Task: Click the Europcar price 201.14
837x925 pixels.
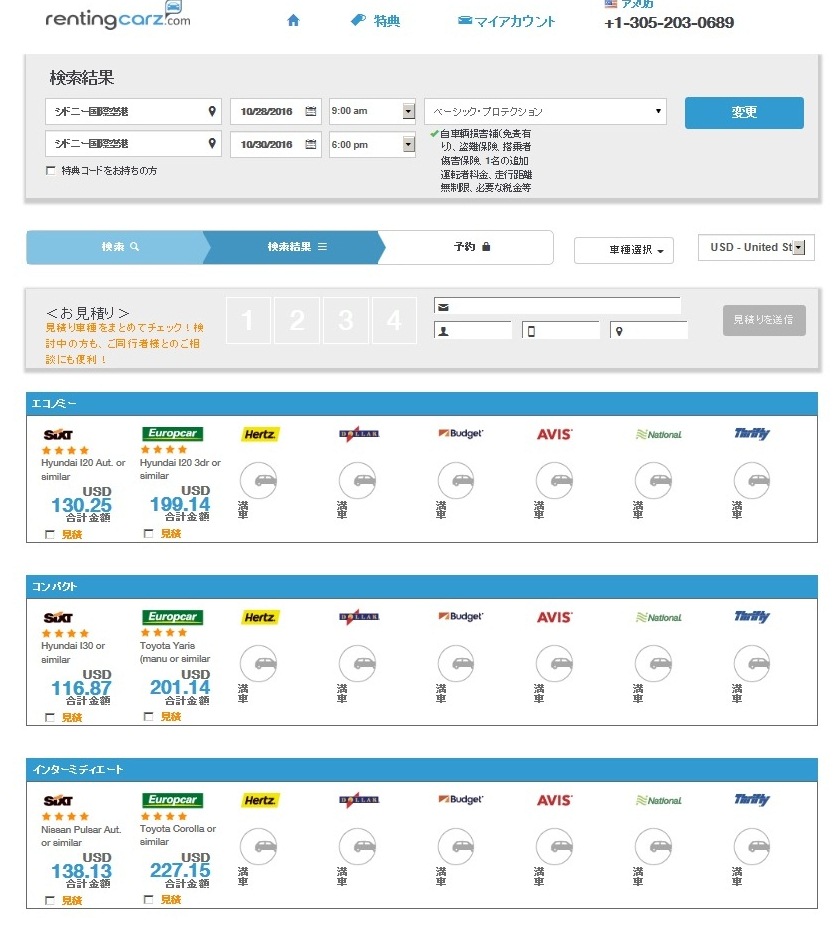Action: click(180, 687)
